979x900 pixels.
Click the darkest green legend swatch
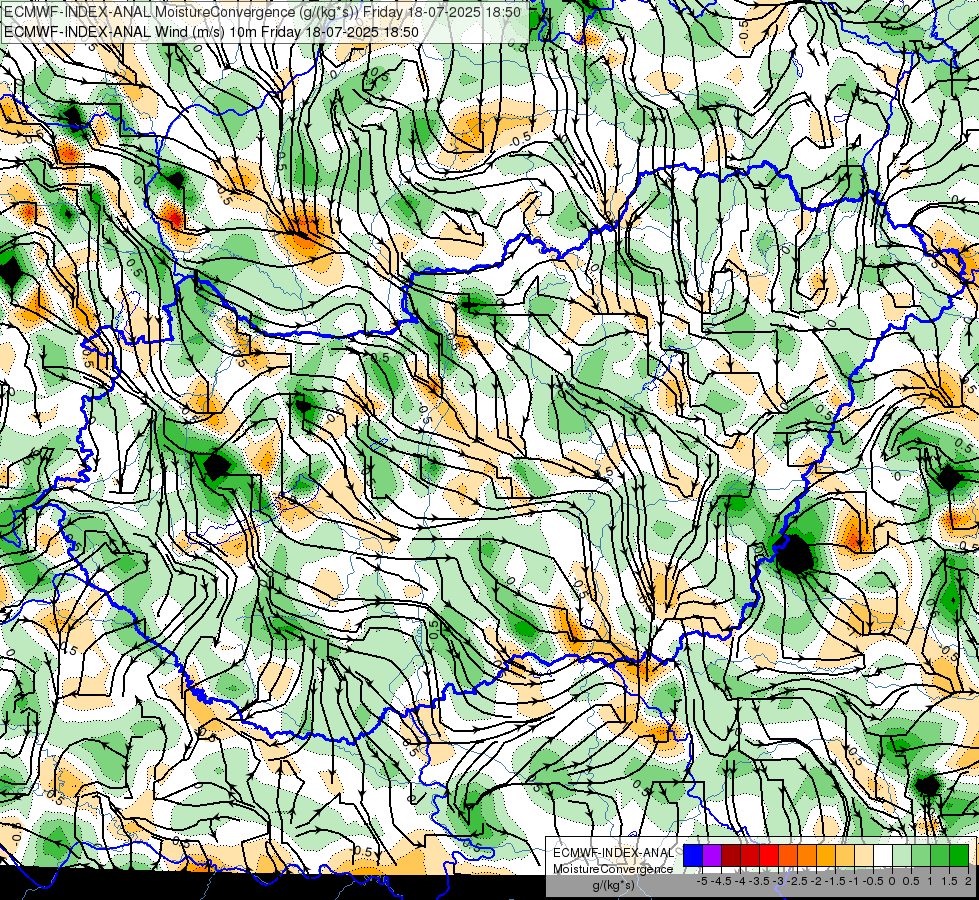pos(959,855)
